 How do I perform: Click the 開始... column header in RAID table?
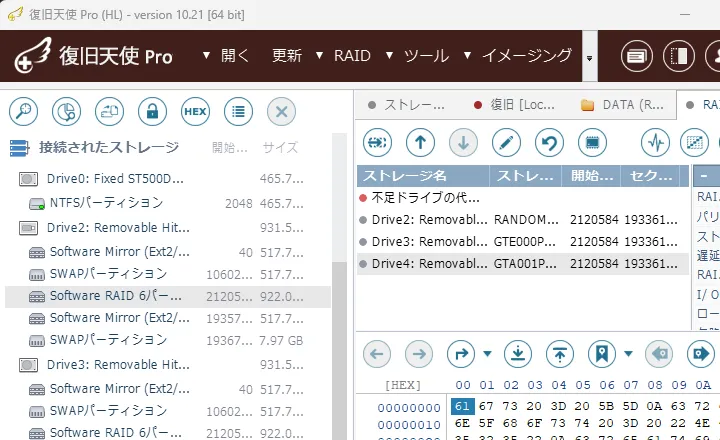tap(591, 176)
